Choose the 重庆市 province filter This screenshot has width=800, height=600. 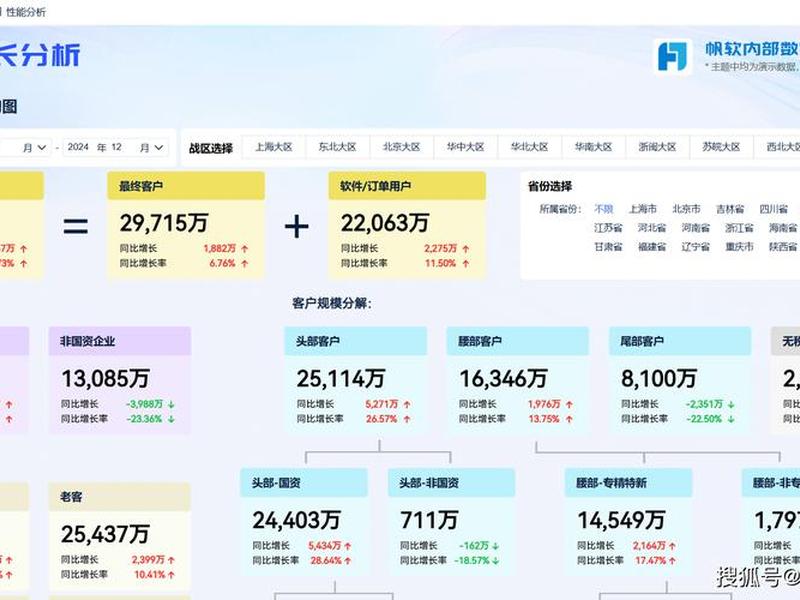(x=740, y=247)
